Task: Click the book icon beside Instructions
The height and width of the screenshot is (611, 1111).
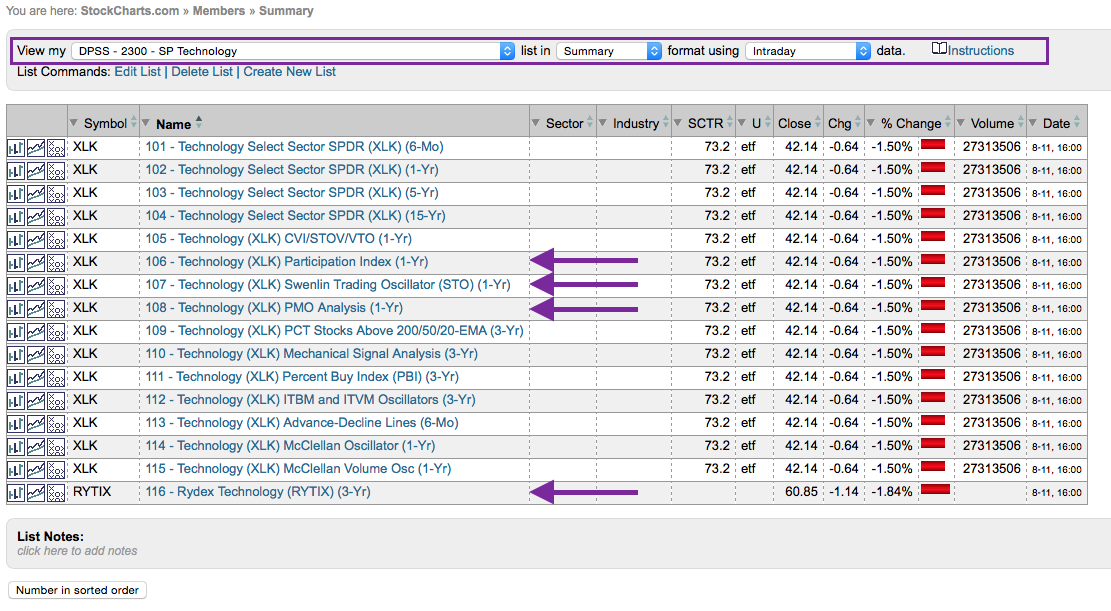Action: [x=939, y=50]
